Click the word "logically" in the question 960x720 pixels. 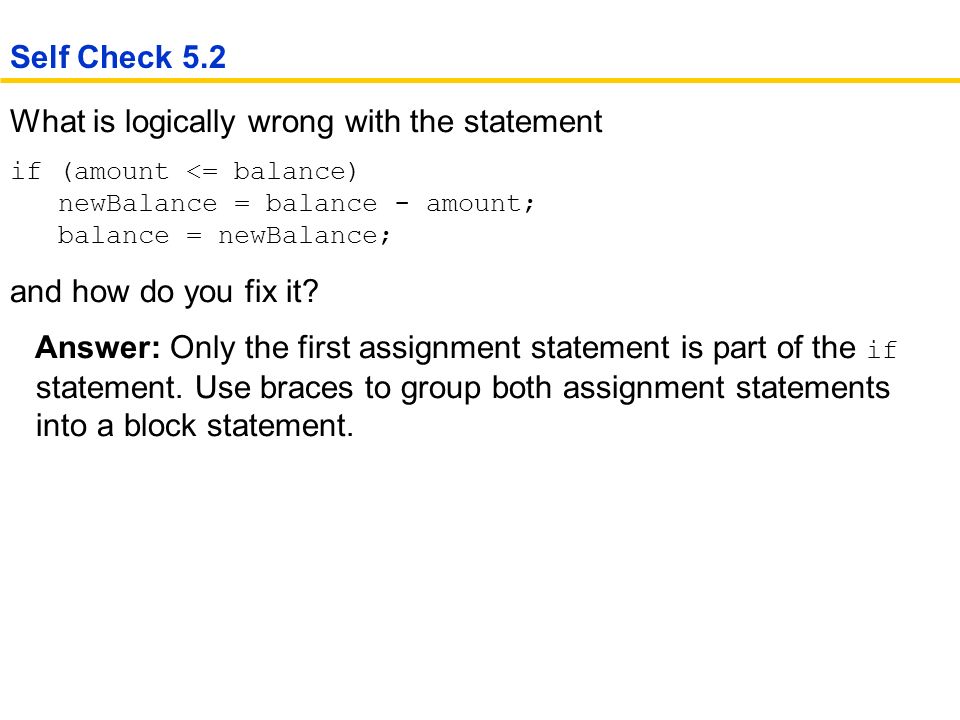pyautogui.click(x=180, y=122)
